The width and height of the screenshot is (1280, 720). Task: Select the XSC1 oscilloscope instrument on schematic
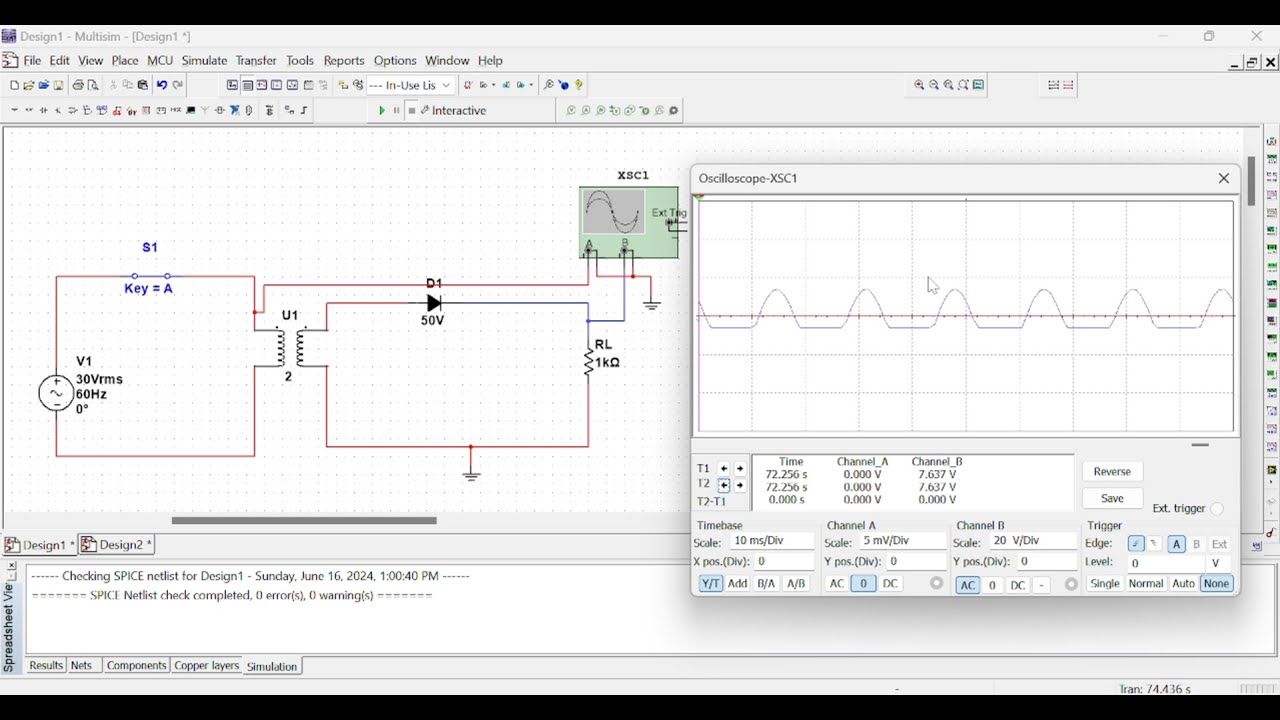click(x=629, y=222)
